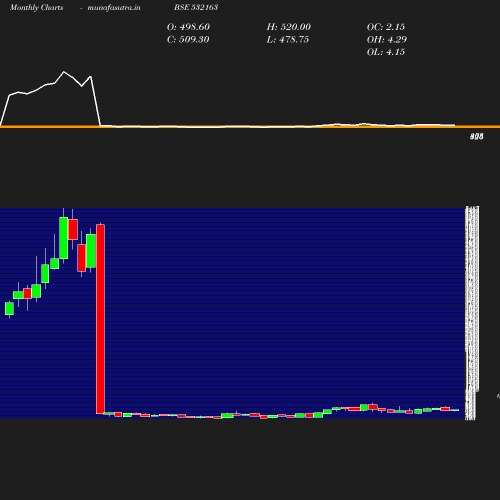This screenshot has width=500, height=500.
Task: Click the low value 'L: 478.75'
Action: click(x=288, y=40)
